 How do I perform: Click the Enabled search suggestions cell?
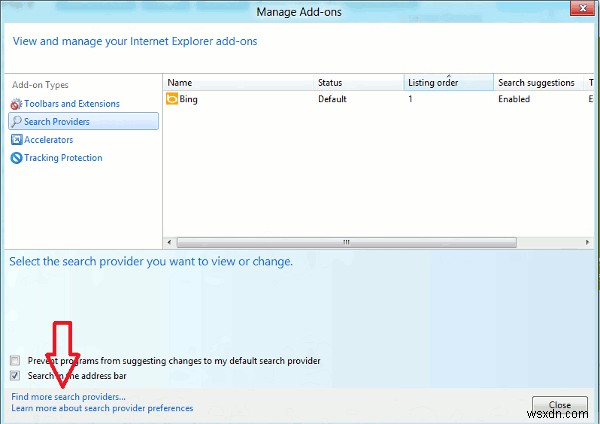tap(514, 99)
